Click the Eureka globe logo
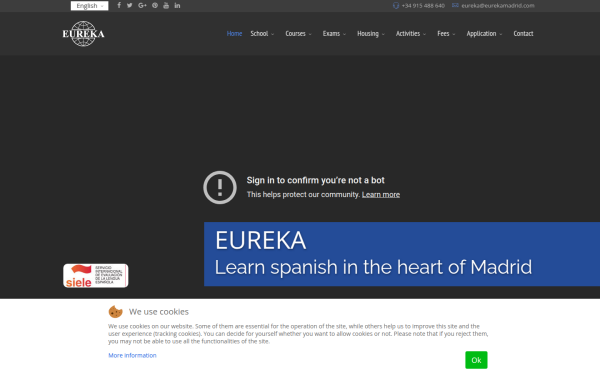600x375 pixels. (x=83, y=34)
